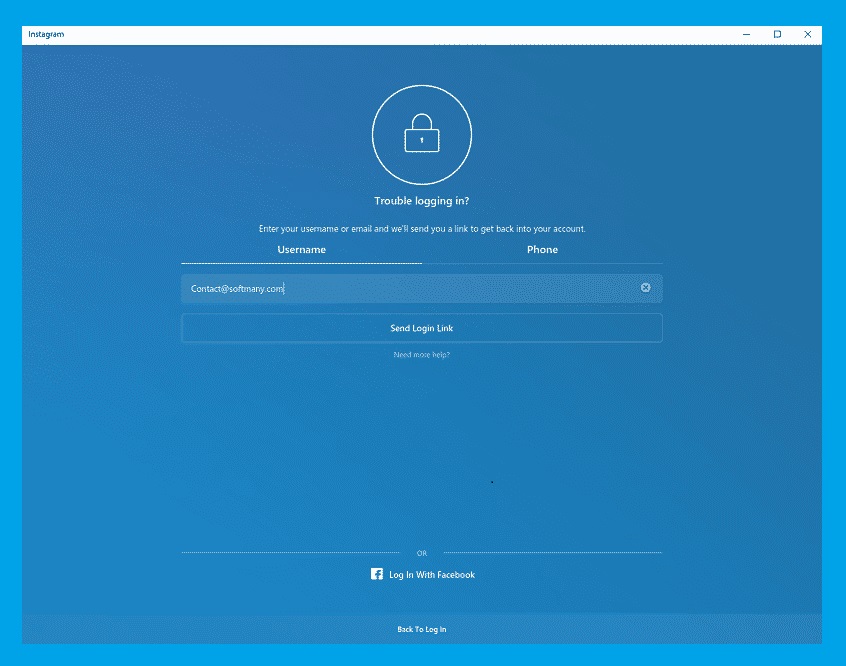Open the Need more help? link
The height and width of the screenshot is (666, 846).
tap(422, 355)
